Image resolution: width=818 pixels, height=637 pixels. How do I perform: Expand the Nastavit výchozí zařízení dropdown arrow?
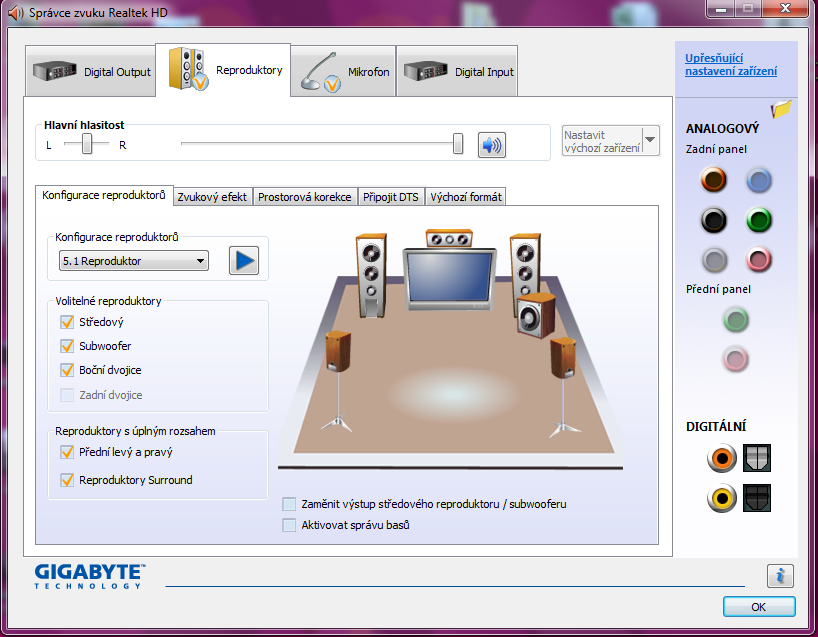tap(650, 140)
